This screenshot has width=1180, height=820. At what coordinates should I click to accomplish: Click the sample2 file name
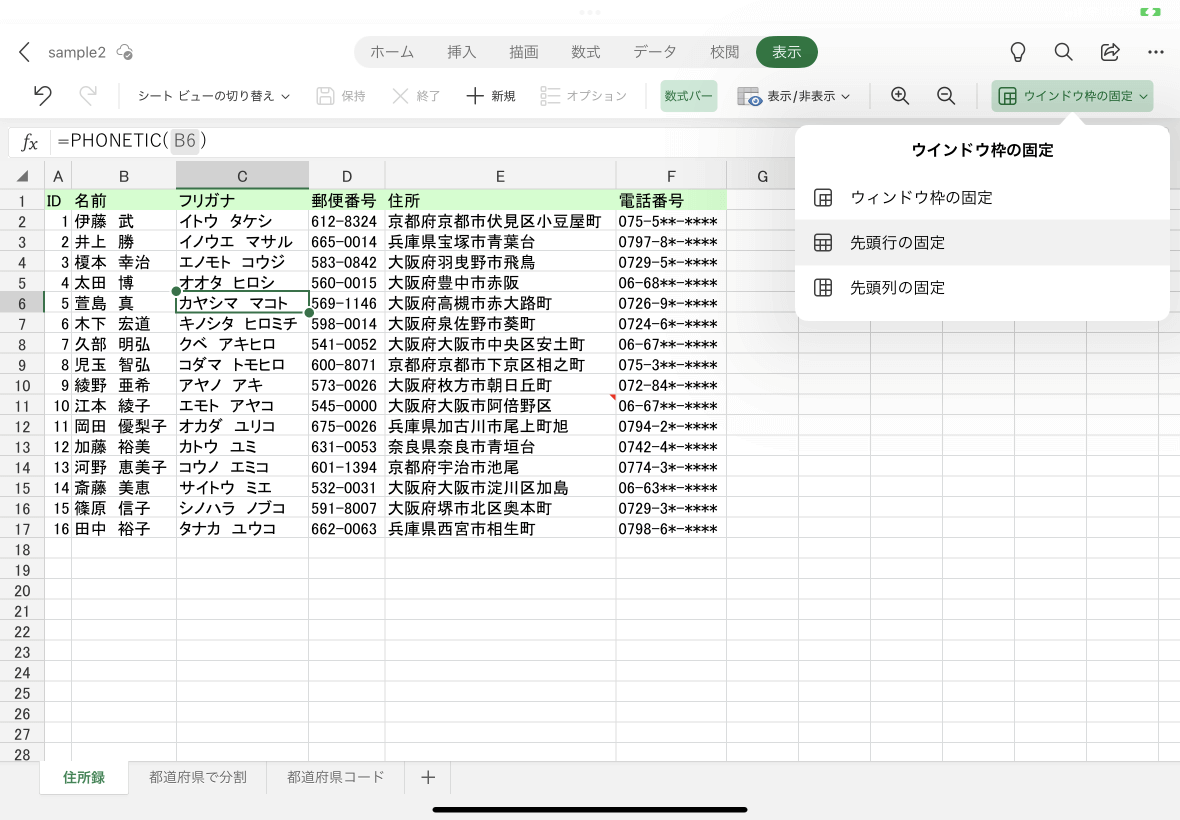[77, 52]
